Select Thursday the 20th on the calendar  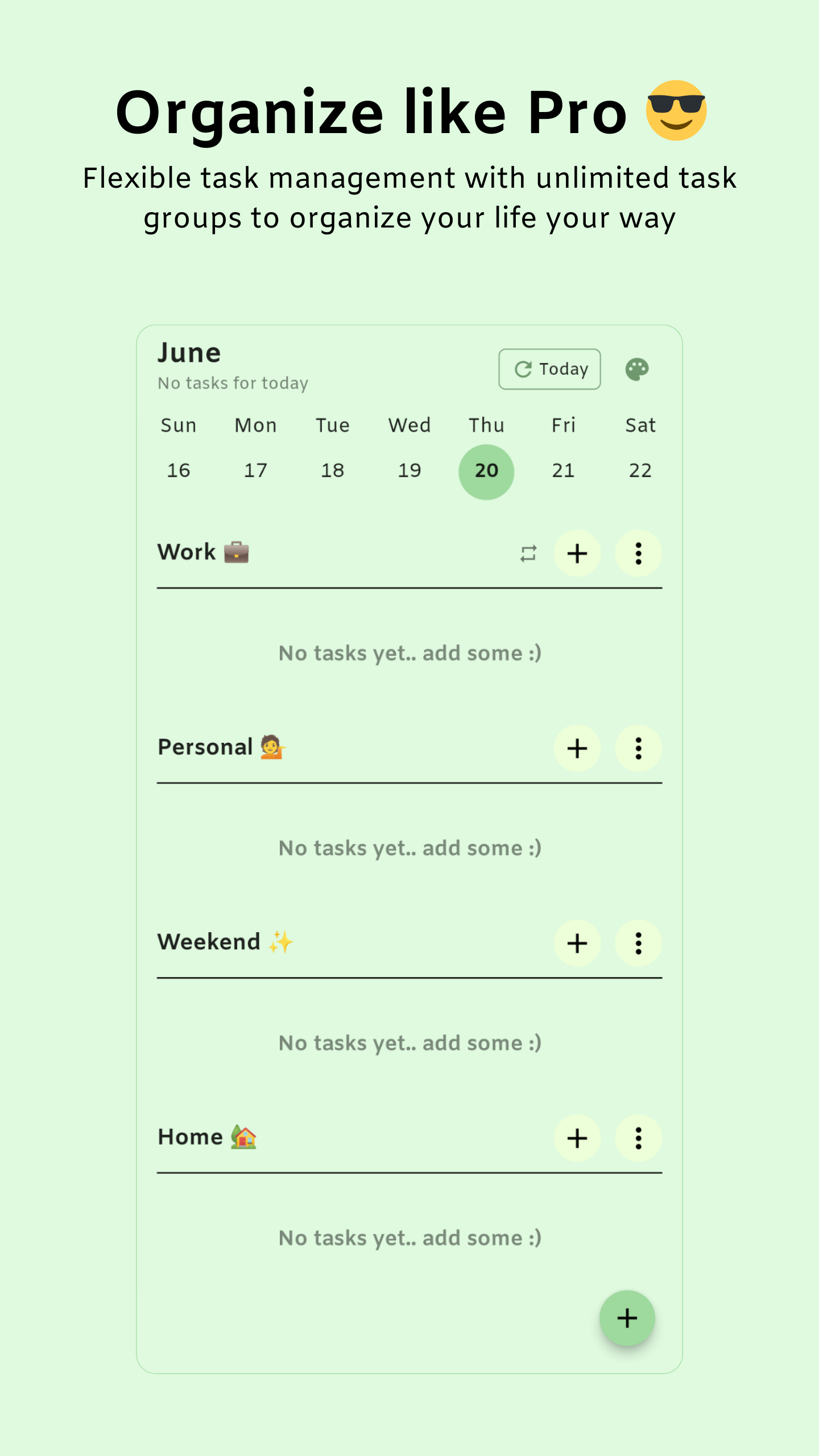486,471
